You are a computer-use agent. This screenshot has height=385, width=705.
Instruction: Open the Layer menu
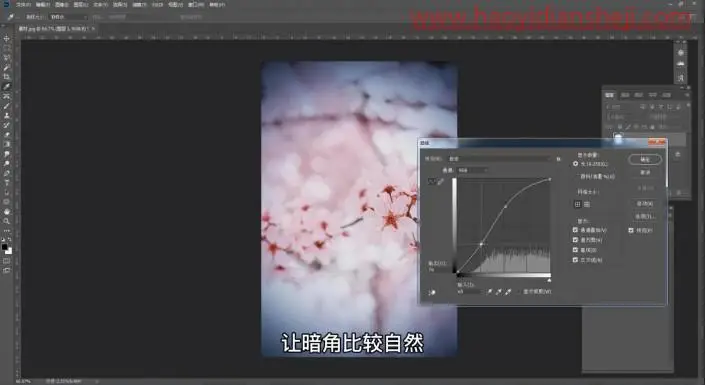[x=80, y=4]
